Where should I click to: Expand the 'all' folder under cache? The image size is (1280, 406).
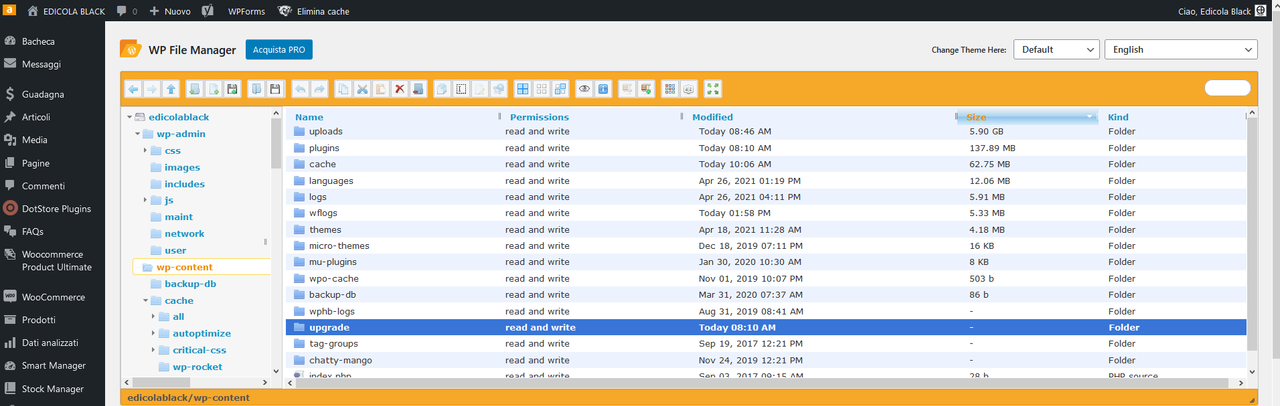click(153, 317)
